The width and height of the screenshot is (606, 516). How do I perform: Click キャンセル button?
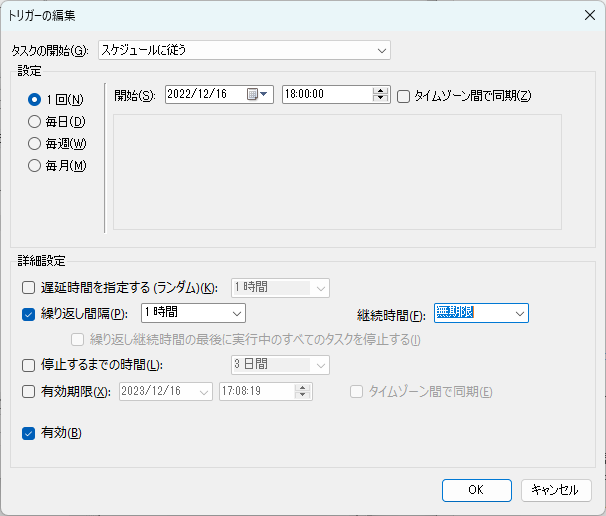coord(556,490)
